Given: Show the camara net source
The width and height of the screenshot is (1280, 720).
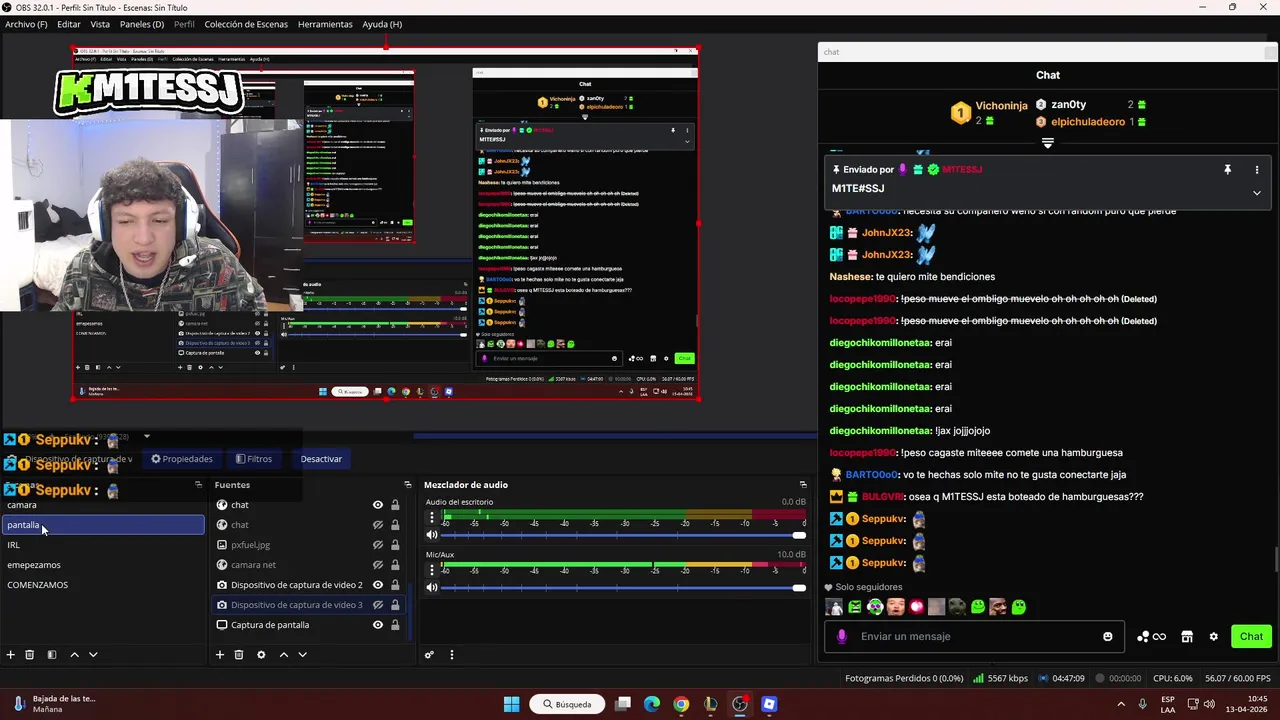Looking at the screenshot, I should pos(378,565).
